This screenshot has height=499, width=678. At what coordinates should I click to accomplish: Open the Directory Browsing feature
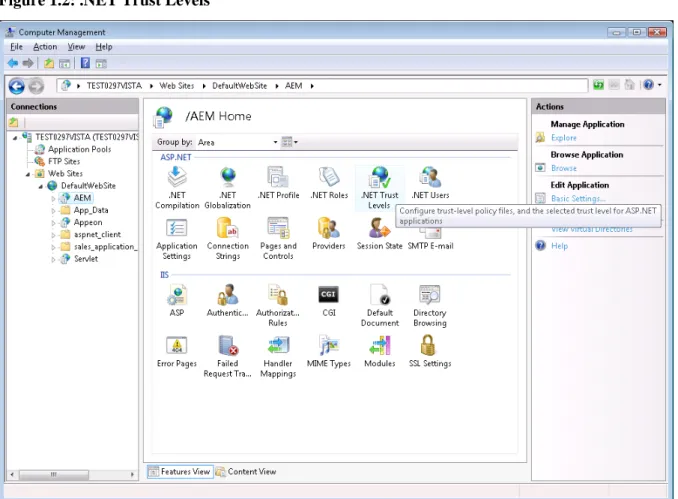[430, 305]
